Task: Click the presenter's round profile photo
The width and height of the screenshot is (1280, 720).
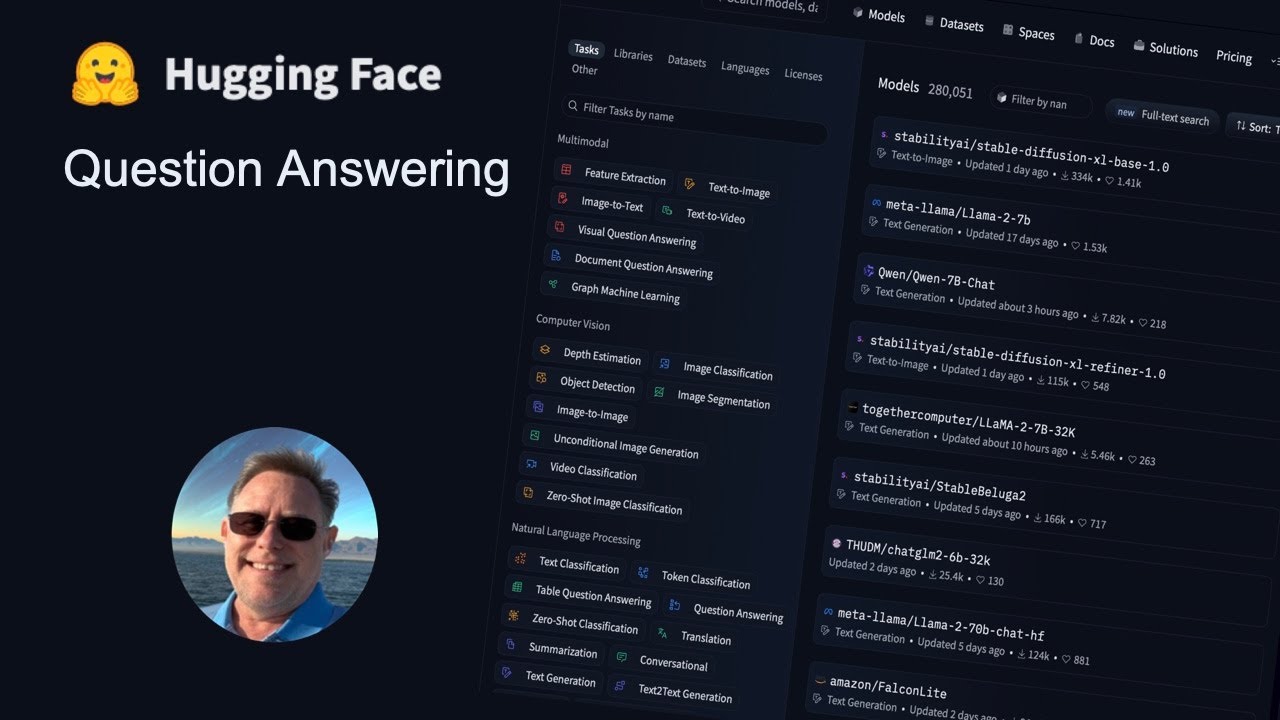Action: [x=275, y=533]
